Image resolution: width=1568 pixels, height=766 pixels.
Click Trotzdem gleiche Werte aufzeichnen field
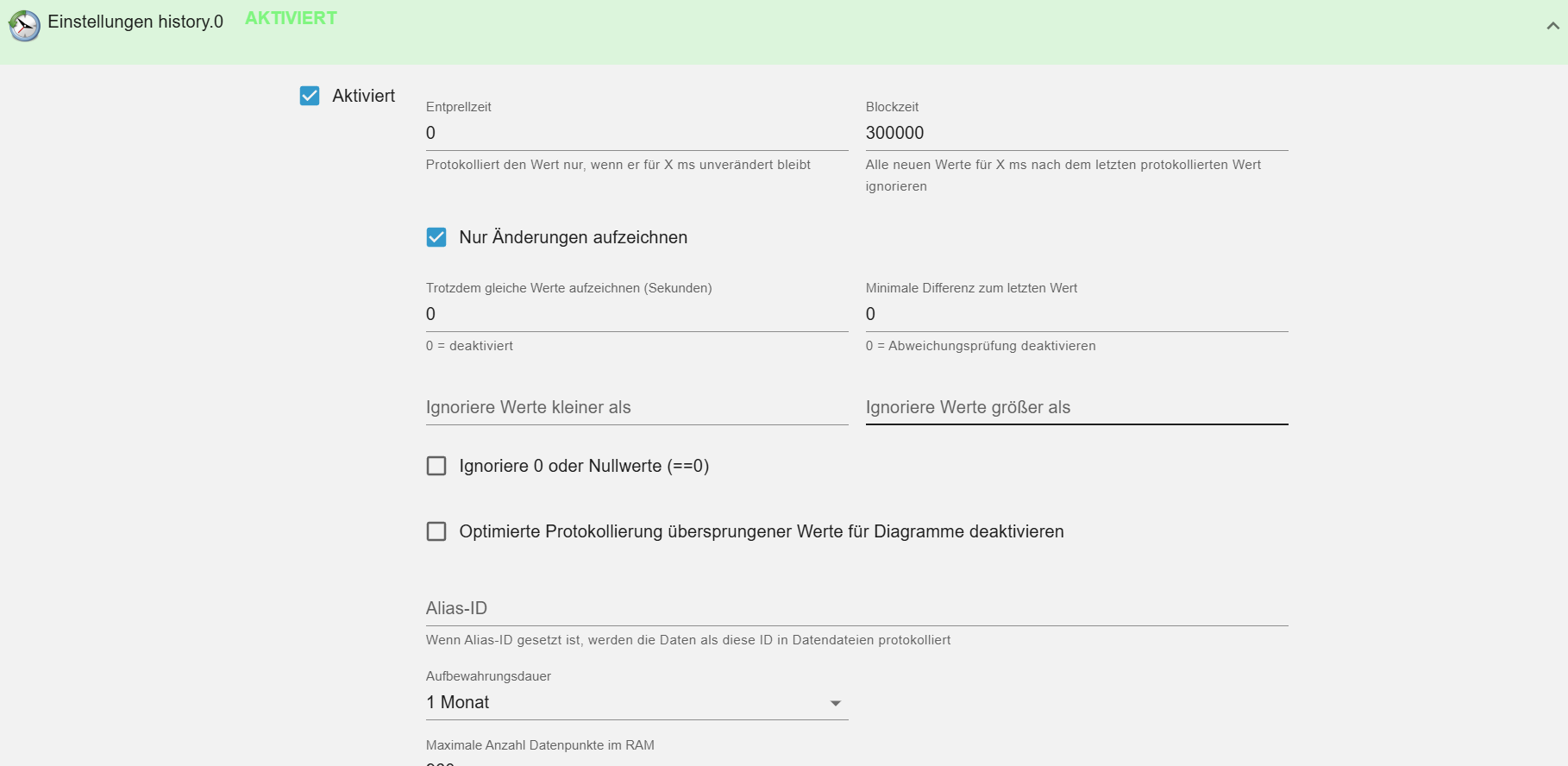[637, 314]
